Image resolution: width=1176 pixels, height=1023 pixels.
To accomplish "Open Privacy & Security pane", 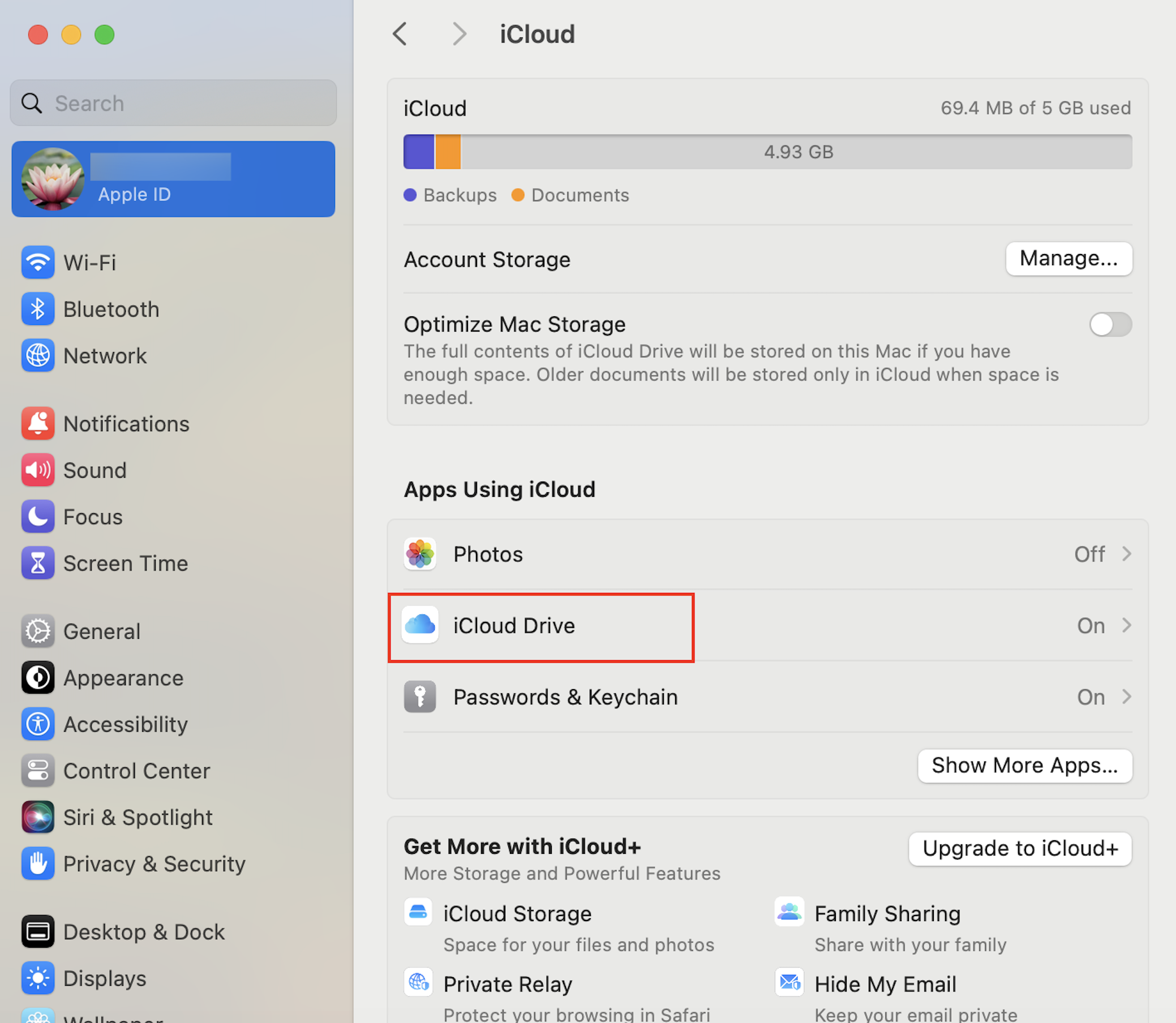I will tap(154, 864).
